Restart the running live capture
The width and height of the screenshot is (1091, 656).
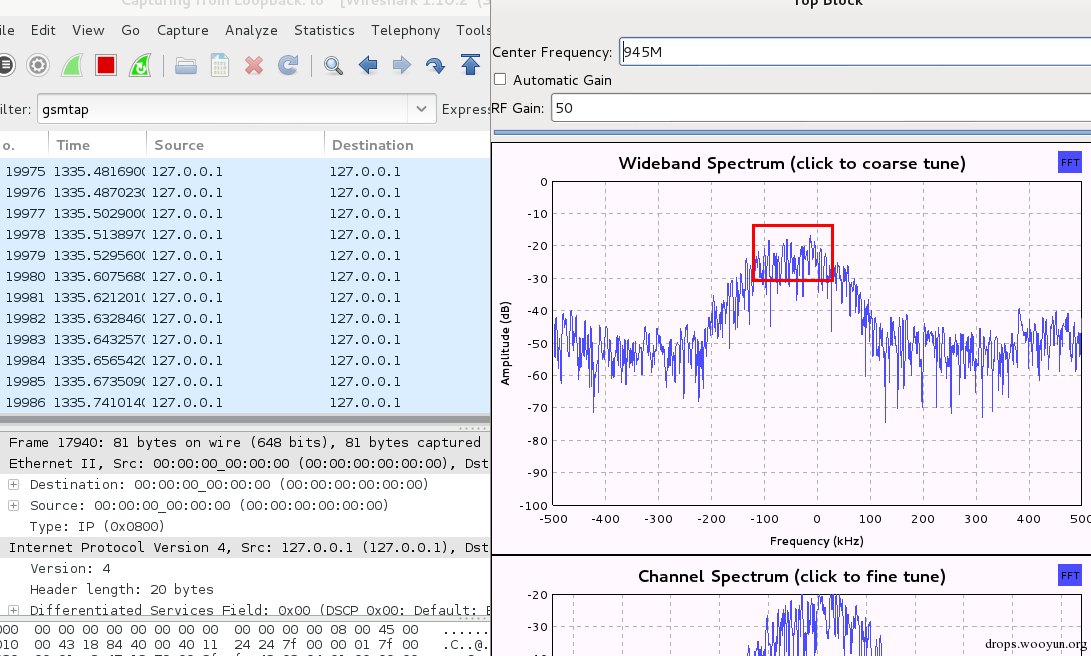tap(141, 66)
